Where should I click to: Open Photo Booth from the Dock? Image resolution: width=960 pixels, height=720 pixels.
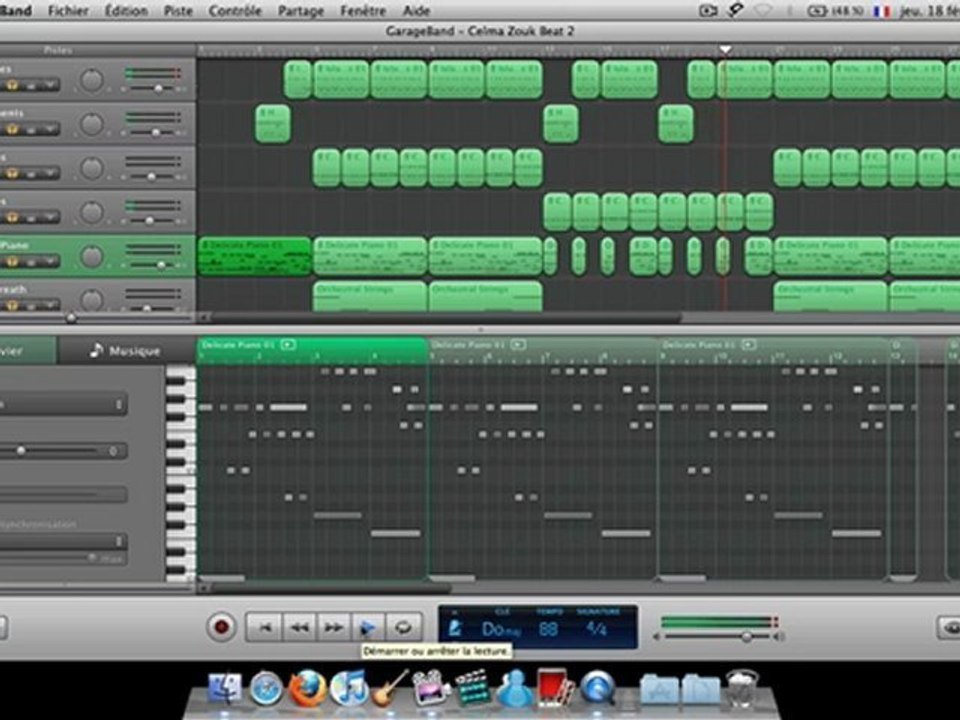(555, 688)
